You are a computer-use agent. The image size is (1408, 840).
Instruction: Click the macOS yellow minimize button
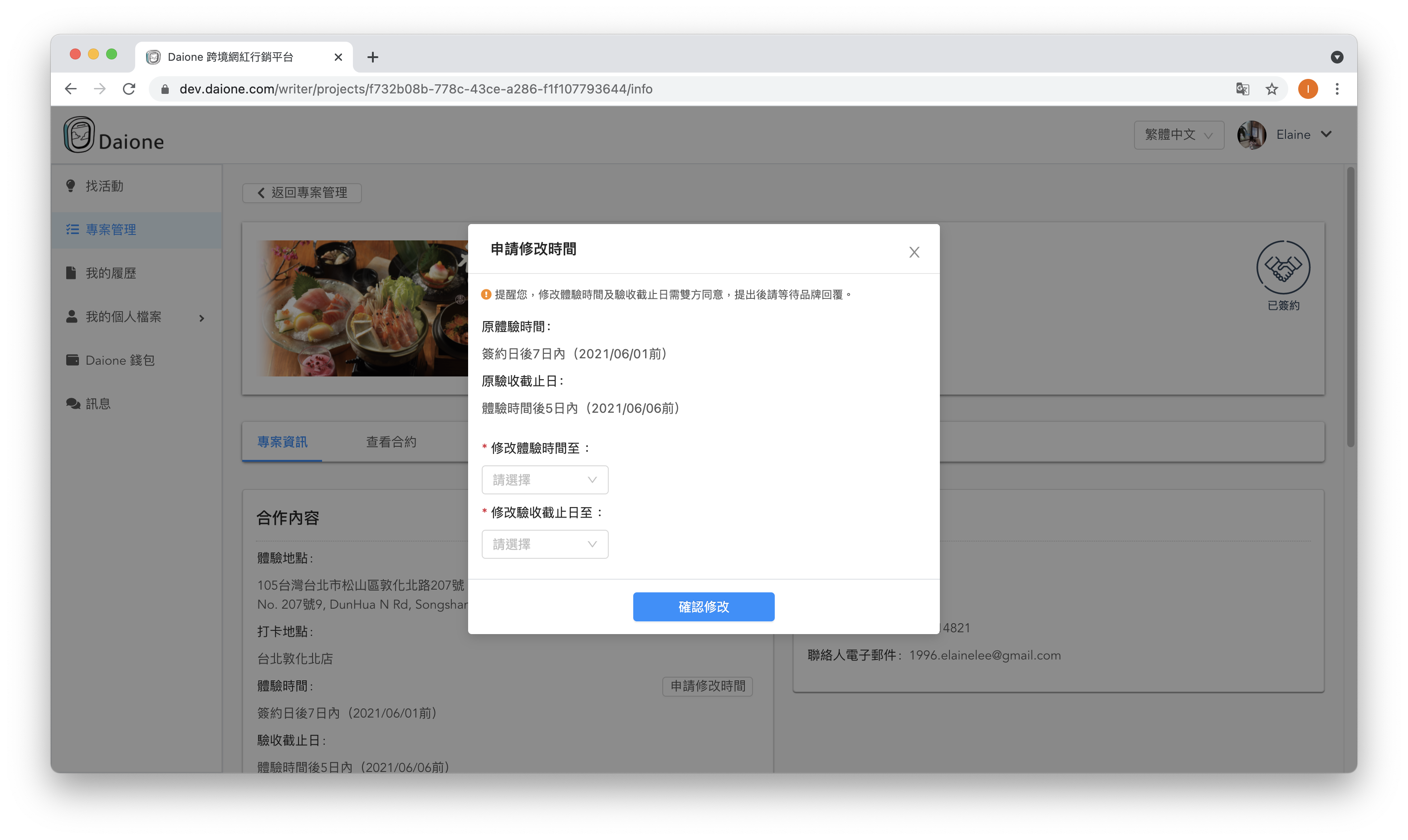(x=93, y=54)
